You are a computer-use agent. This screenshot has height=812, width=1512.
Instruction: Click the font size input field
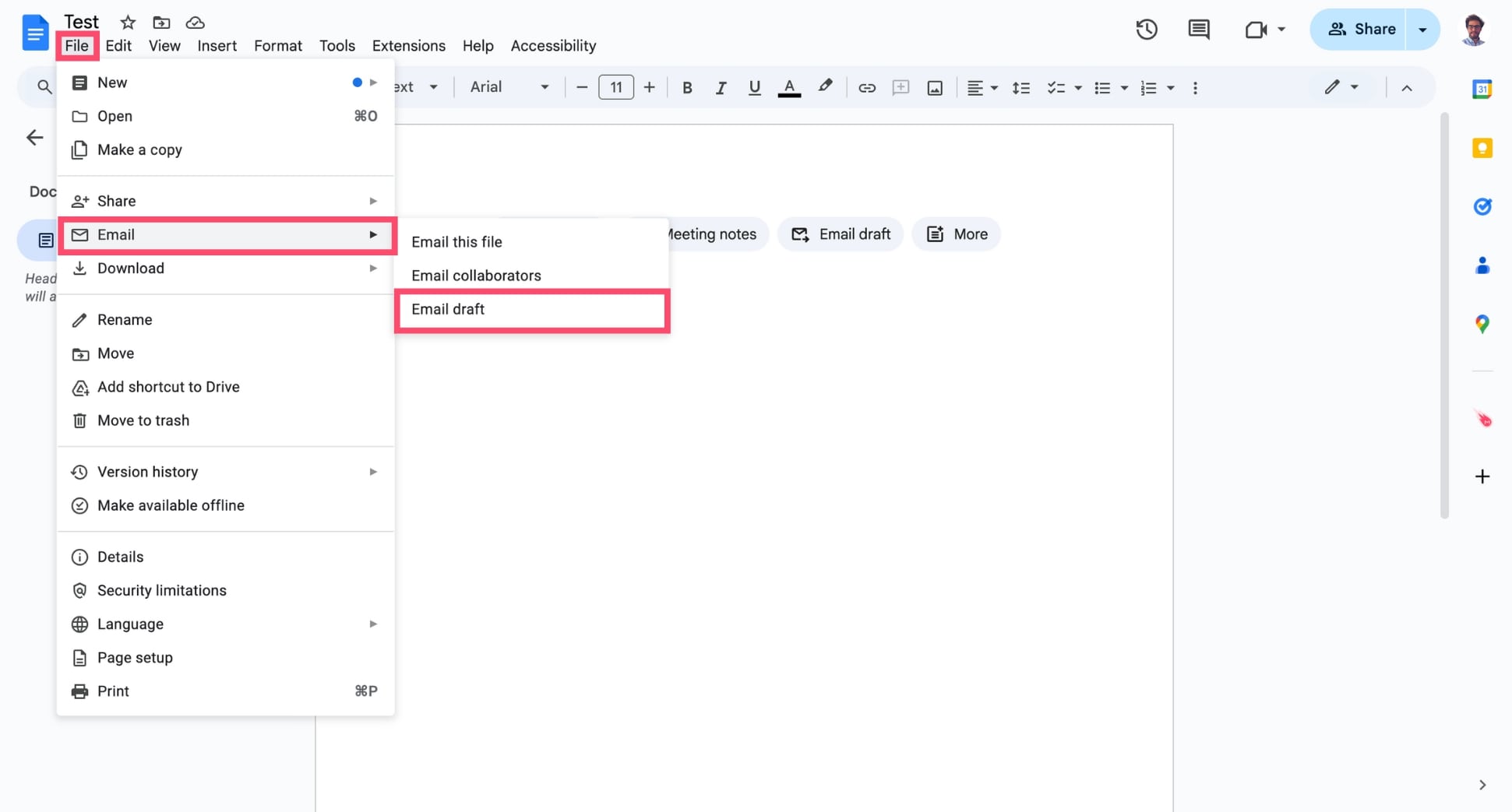coord(615,87)
